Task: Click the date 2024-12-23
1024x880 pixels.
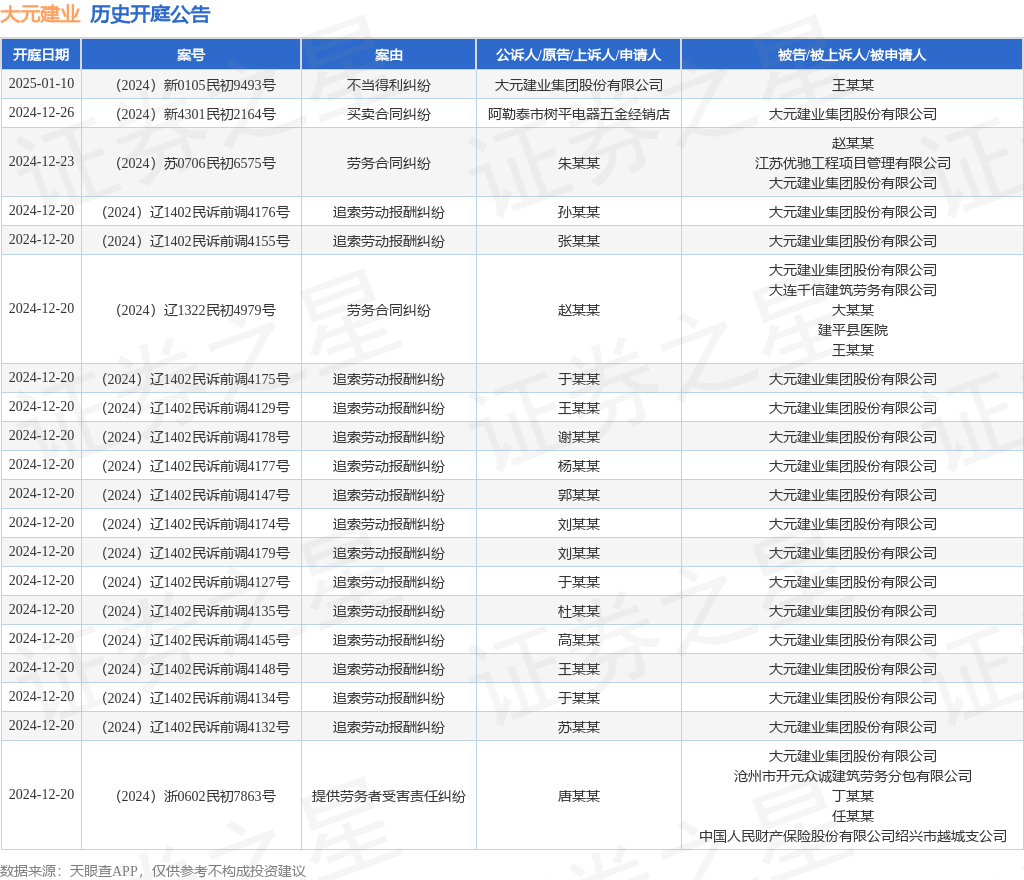Action: (41, 162)
